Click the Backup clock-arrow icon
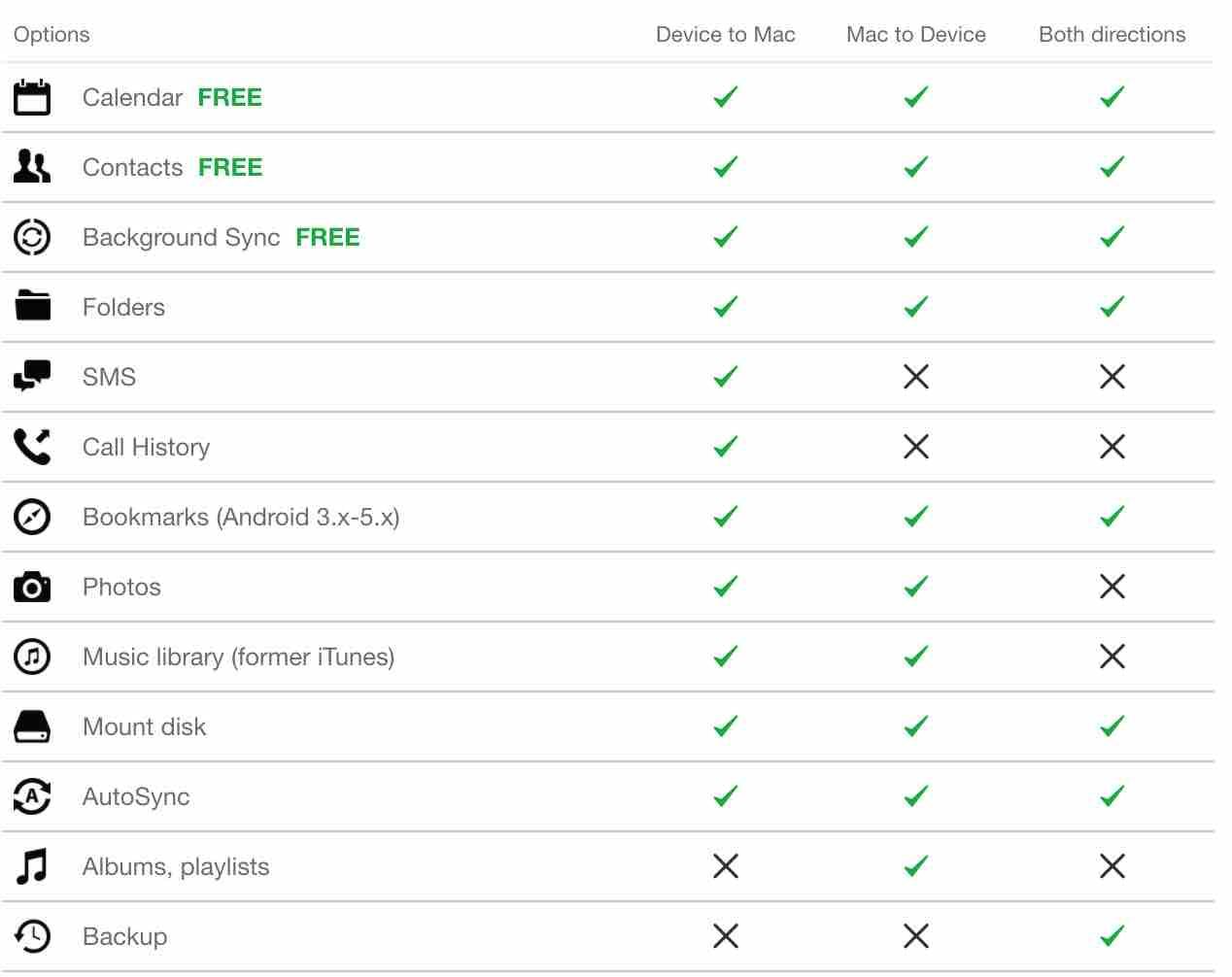Image resolution: width=1232 pixels, height=977 pixels. pyautogui.click(x=32, y=936)
